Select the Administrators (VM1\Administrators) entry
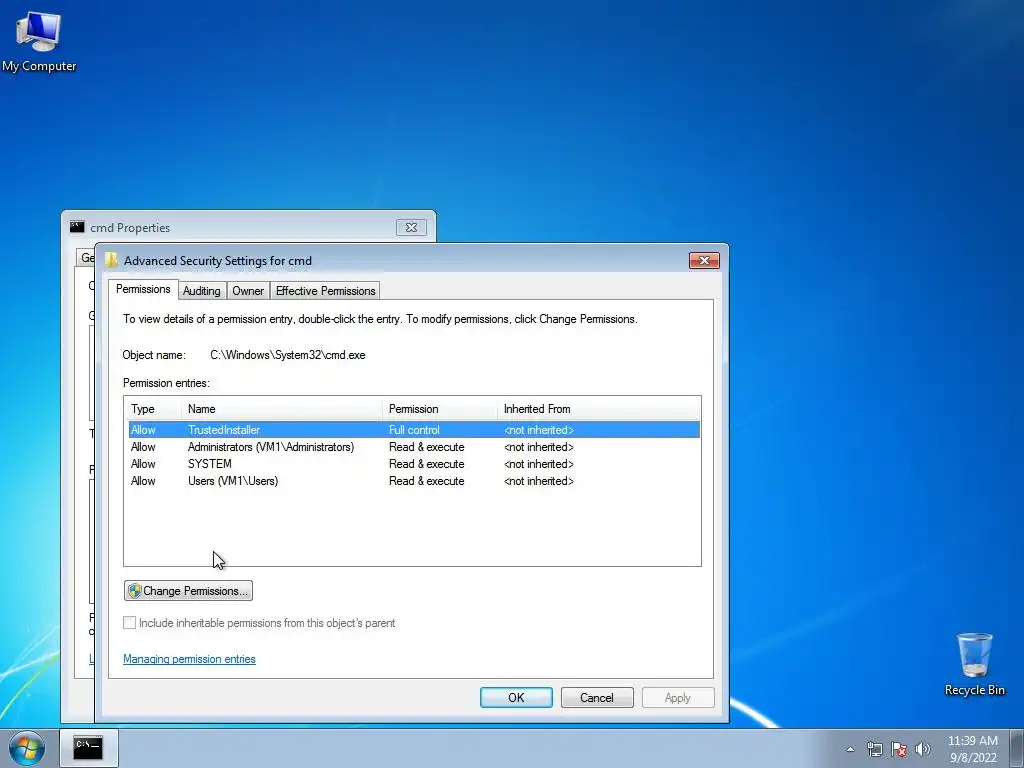The image size is (1024, 768). (x=414, y=447)
